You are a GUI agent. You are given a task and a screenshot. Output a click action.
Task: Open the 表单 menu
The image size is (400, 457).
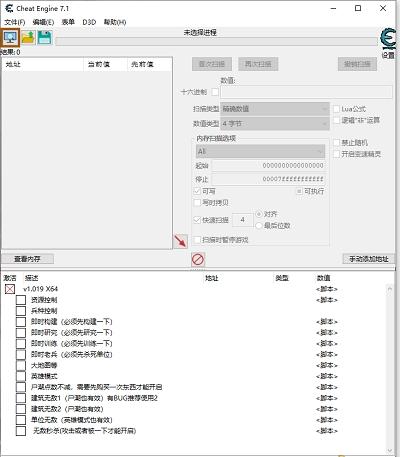(68, 22)
